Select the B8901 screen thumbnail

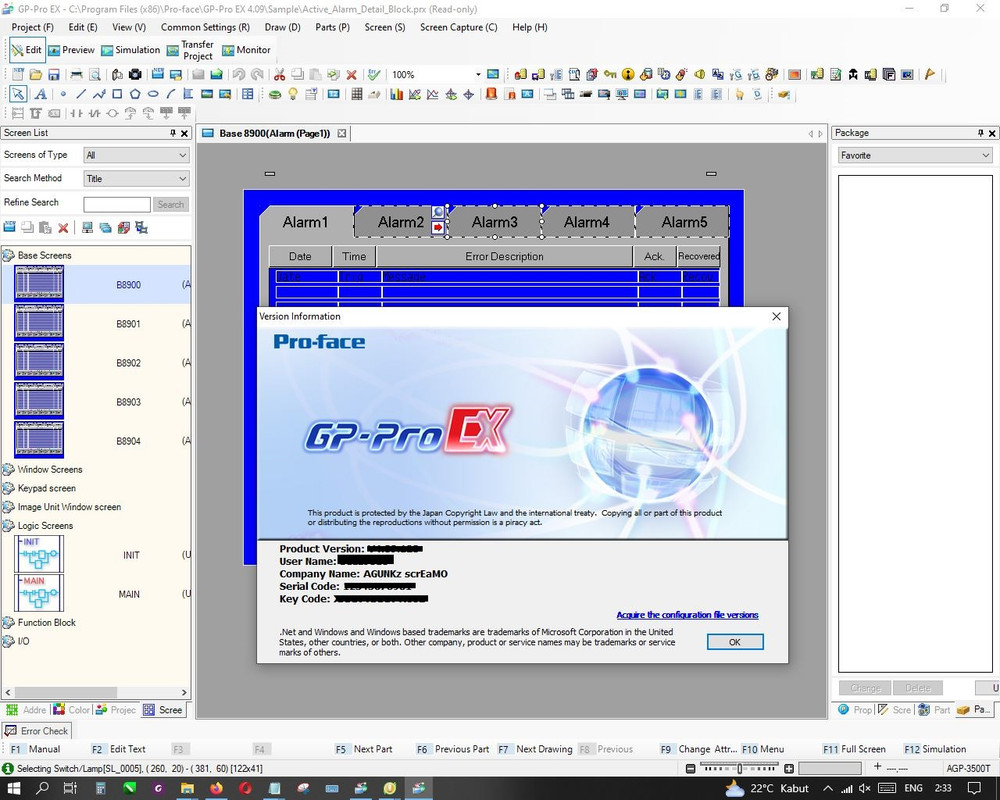click(39, 323)
